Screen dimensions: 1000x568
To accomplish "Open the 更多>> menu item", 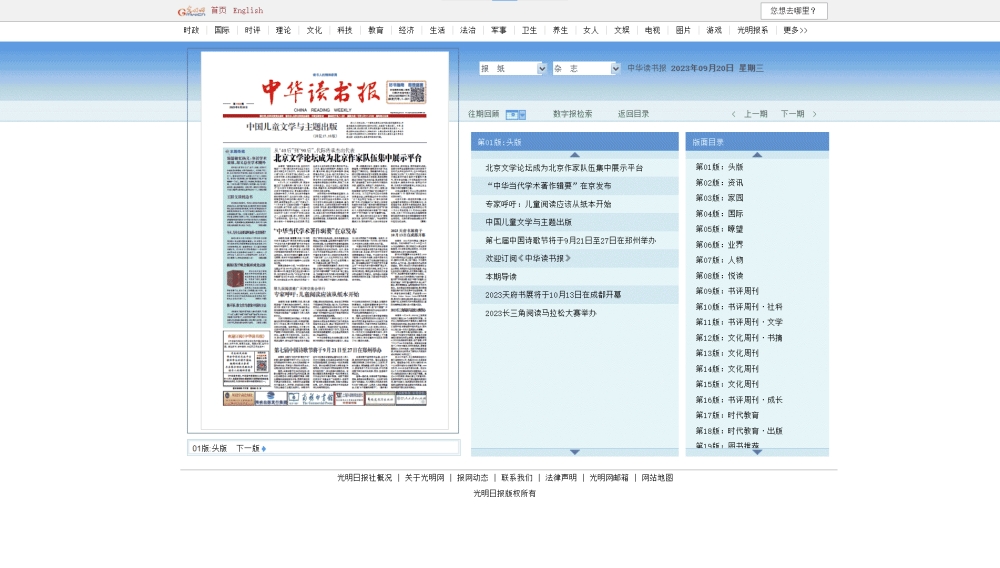I will [x=795, y=30].
